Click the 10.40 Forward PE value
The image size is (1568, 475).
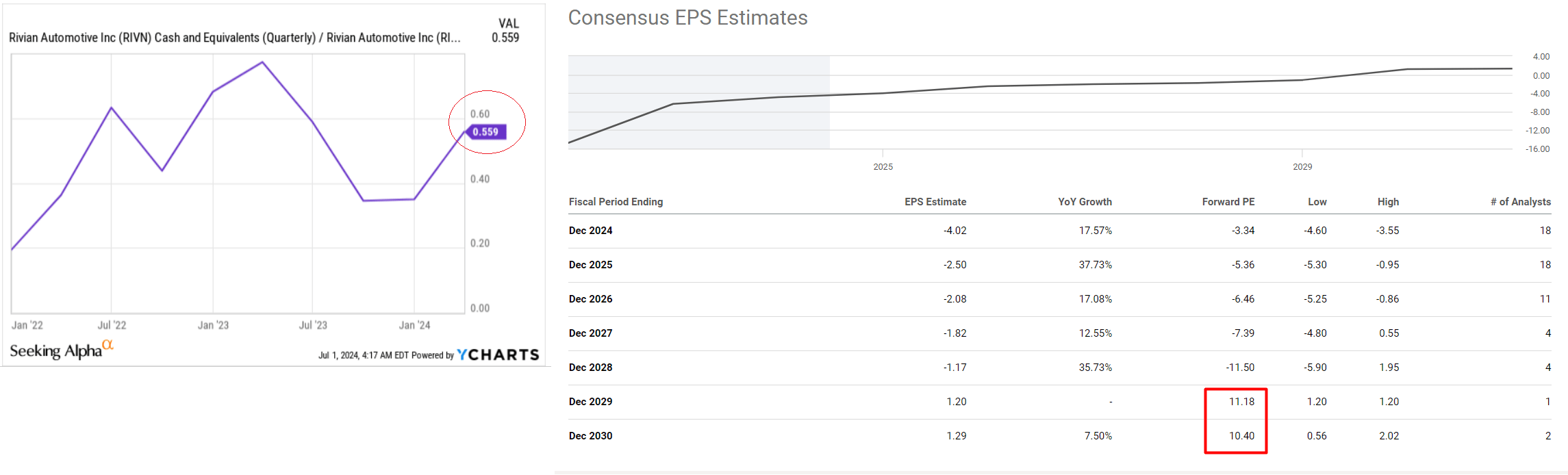tap(1241, 436)
